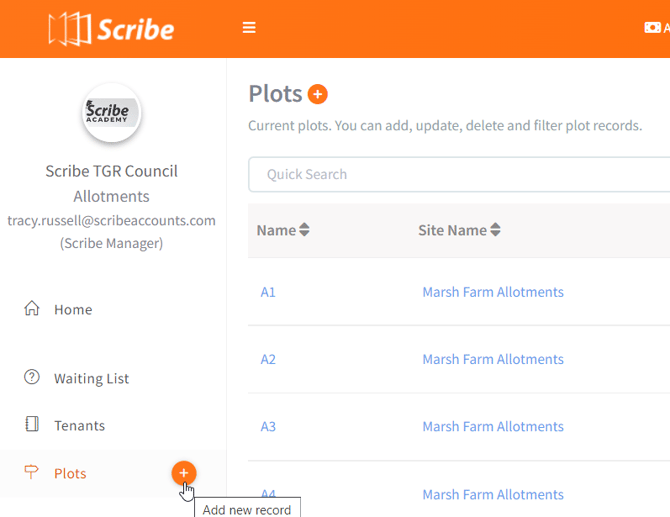Screen dimensions: 670x517
Task: Open the Tenants menu item
Action: point(79,426)
